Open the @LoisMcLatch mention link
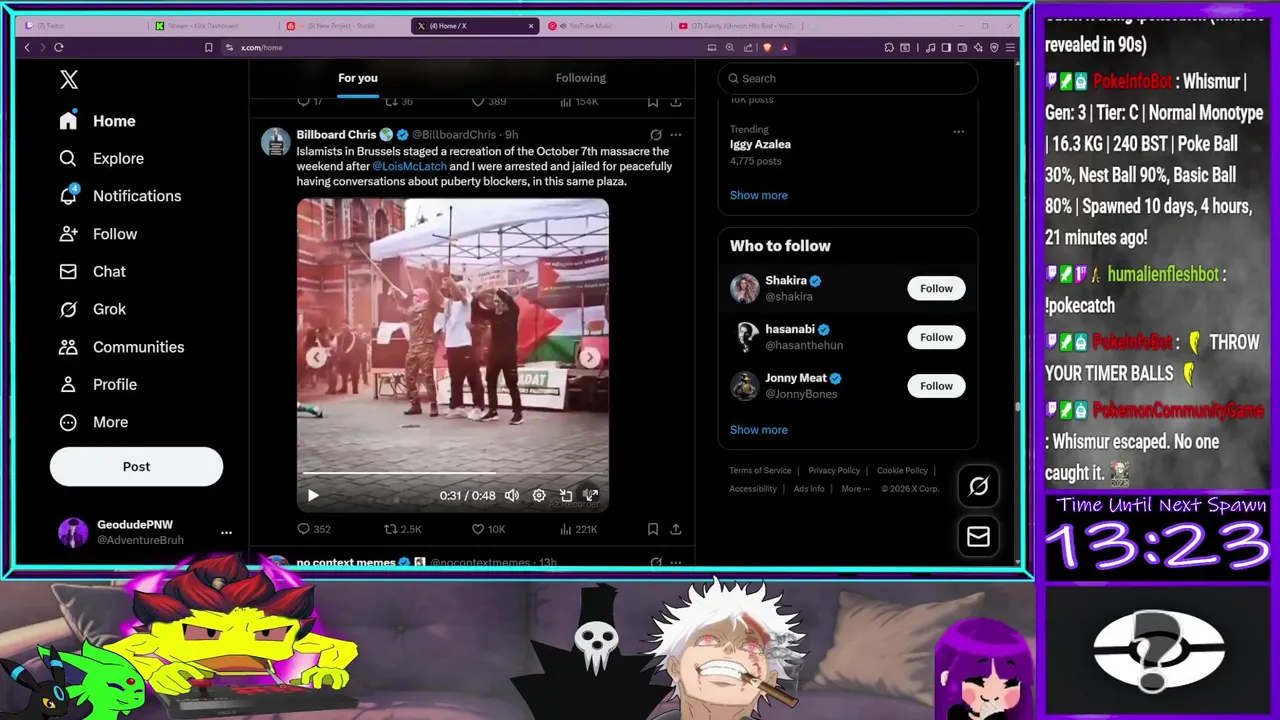 point(409,166)
